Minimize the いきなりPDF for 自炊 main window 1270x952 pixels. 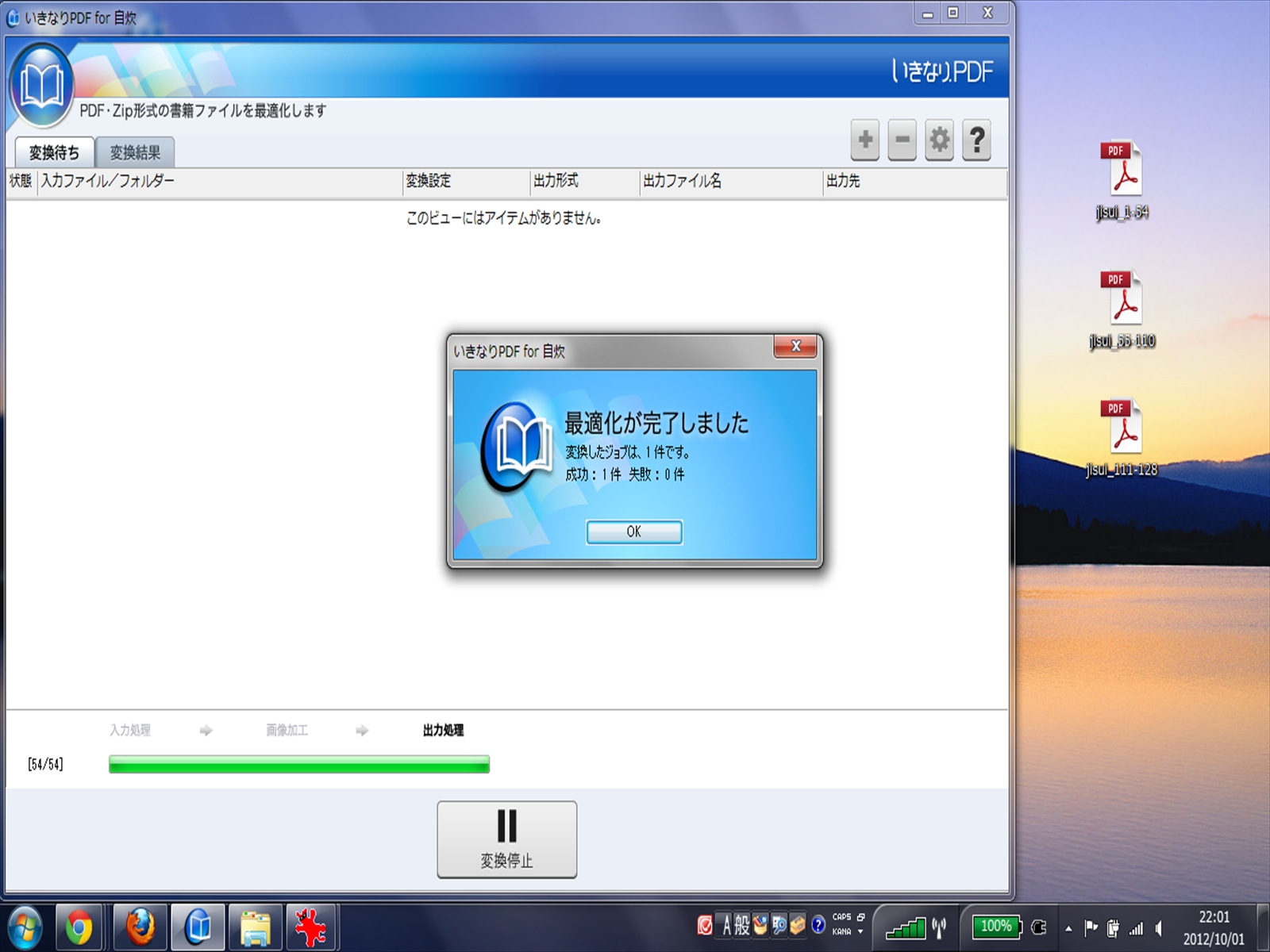(x=927, y=13)
